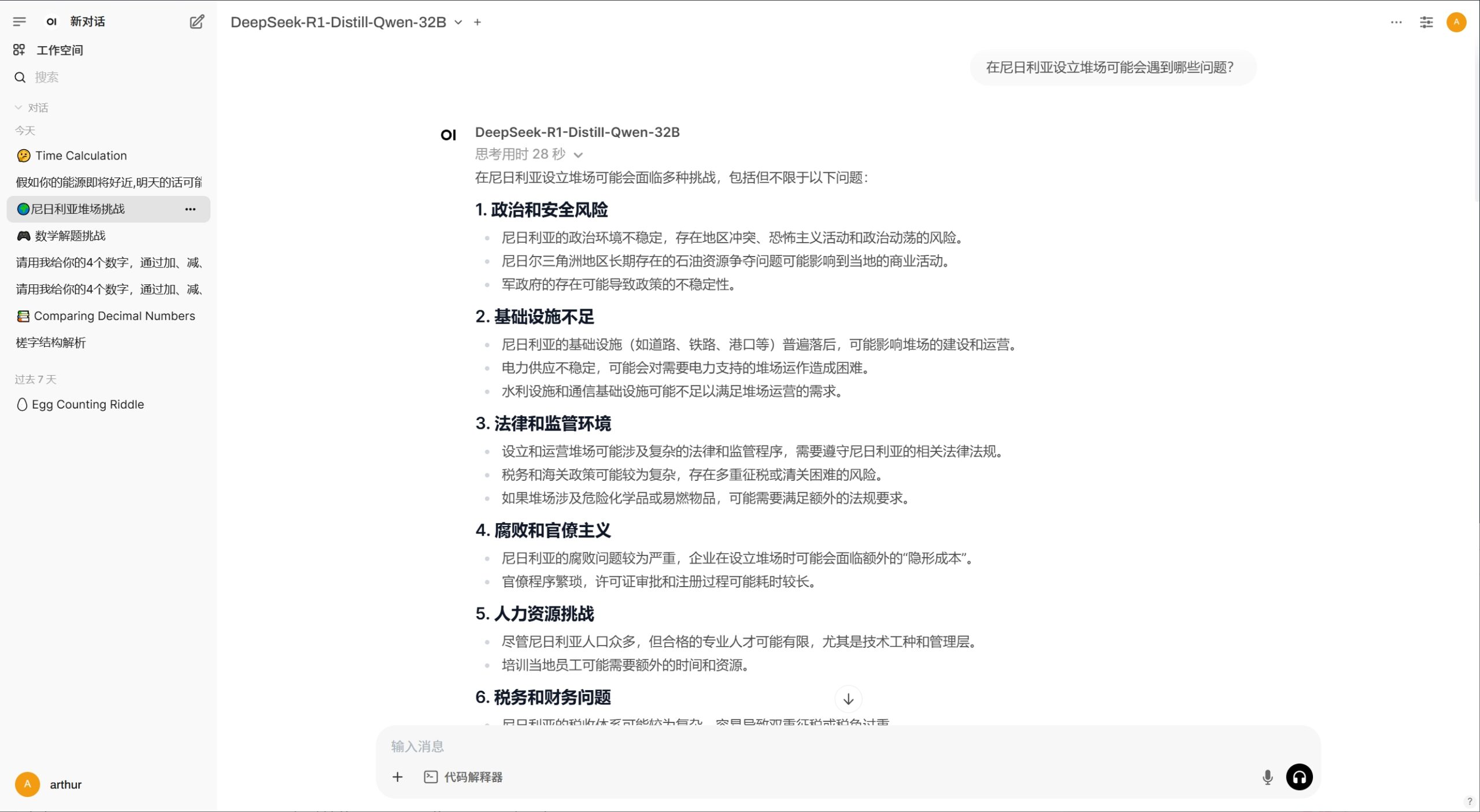Open help with the question mark button

pos(1469,801)
